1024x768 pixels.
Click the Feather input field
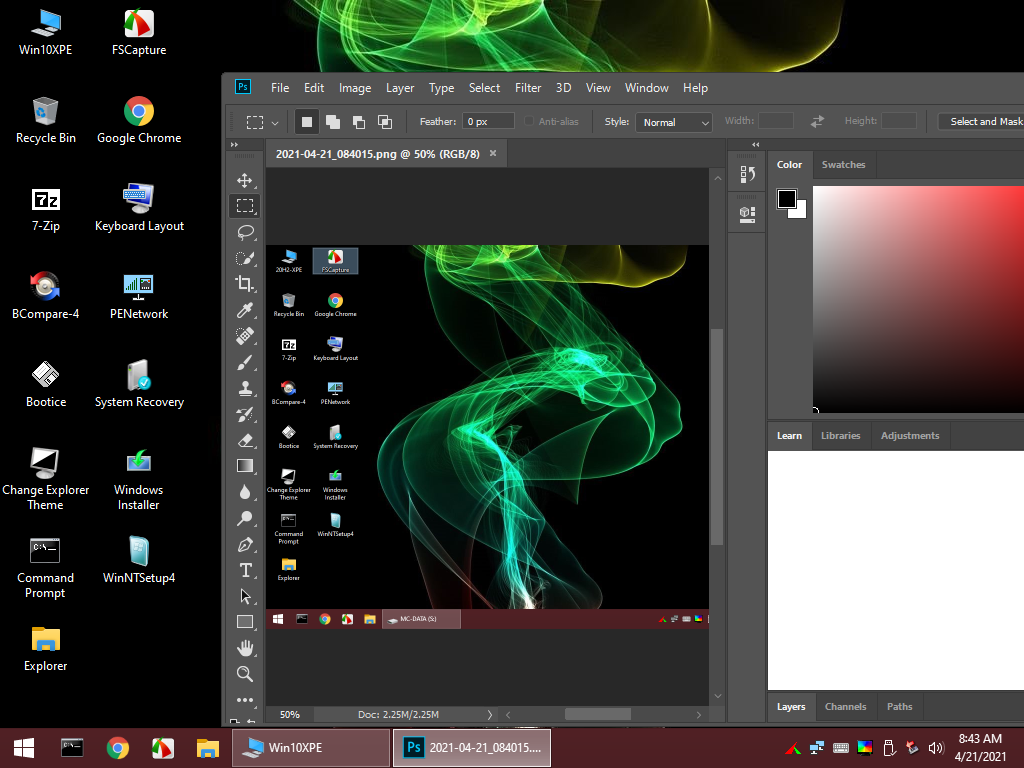pos(488,121)
